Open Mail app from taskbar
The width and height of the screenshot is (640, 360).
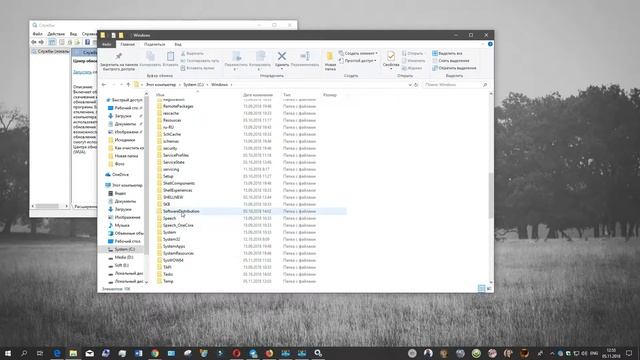pos(89,353)
